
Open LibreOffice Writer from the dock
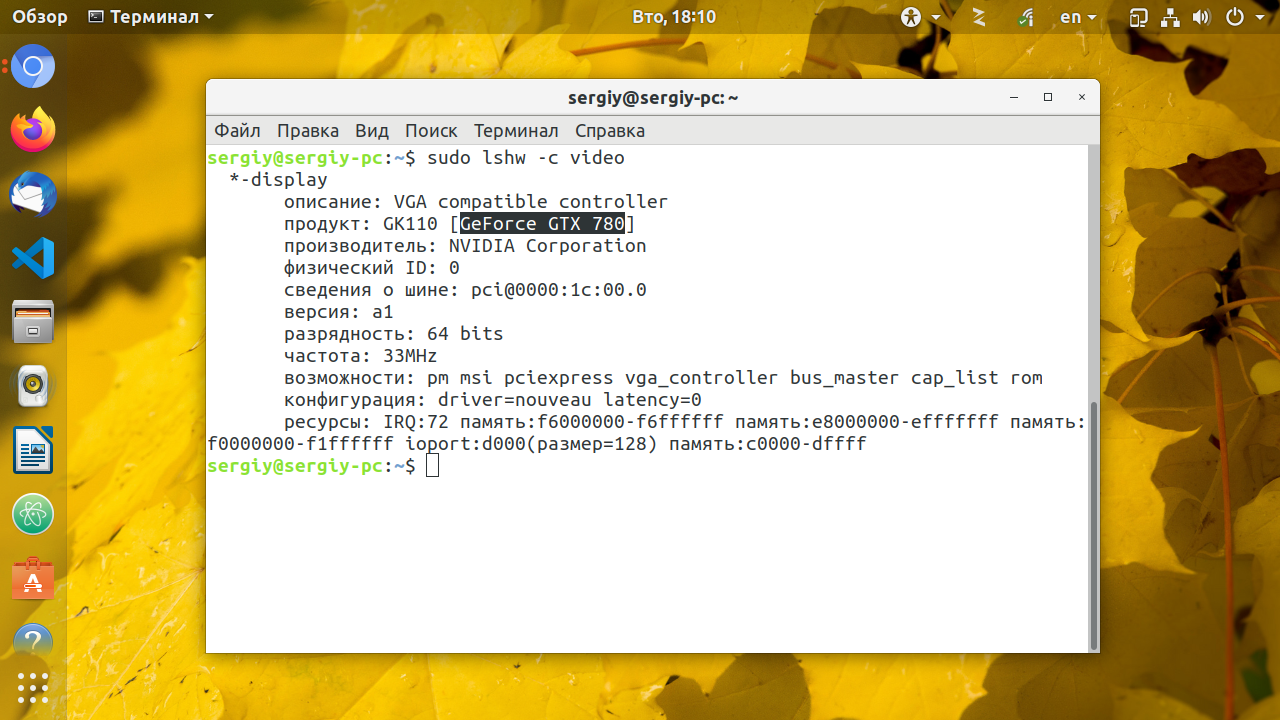tap(33, 450)
